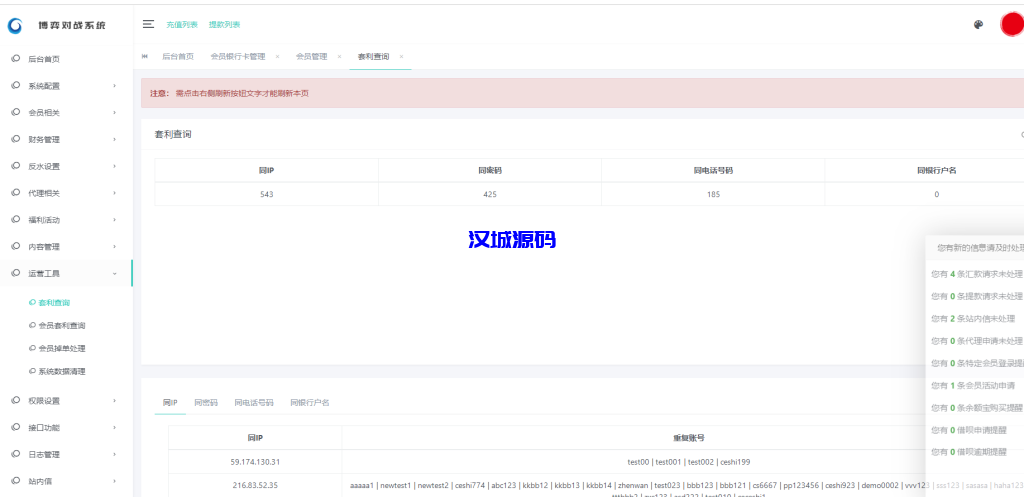This screenshot has height=497, width=1024.
Task: Click the icon beside 代理相关
Action: click(16, 193)
